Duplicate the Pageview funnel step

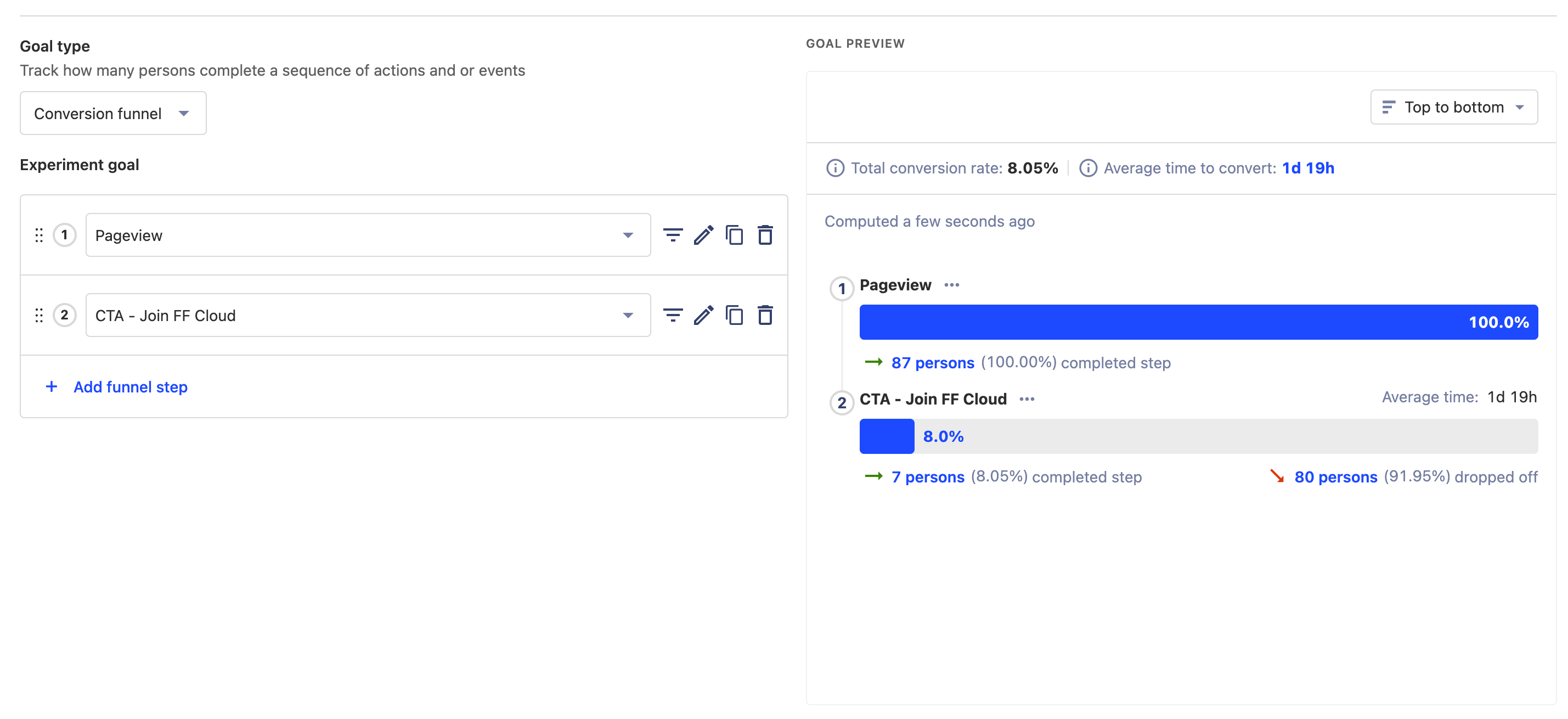735,235
